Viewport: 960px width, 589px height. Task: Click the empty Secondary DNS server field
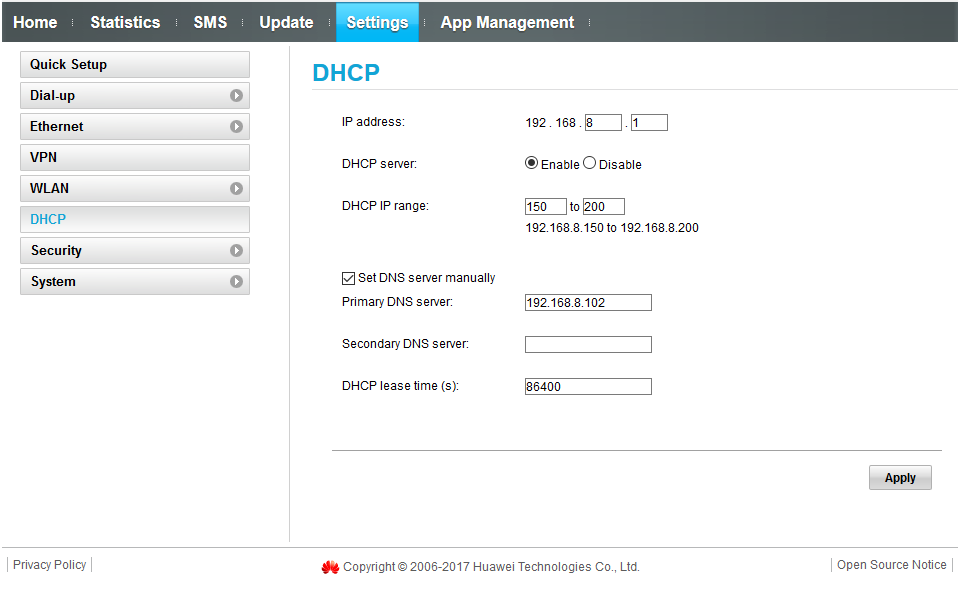588,345
